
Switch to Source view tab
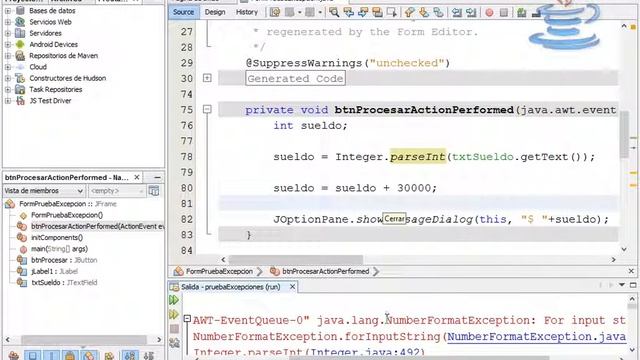[x=184, y=12]
